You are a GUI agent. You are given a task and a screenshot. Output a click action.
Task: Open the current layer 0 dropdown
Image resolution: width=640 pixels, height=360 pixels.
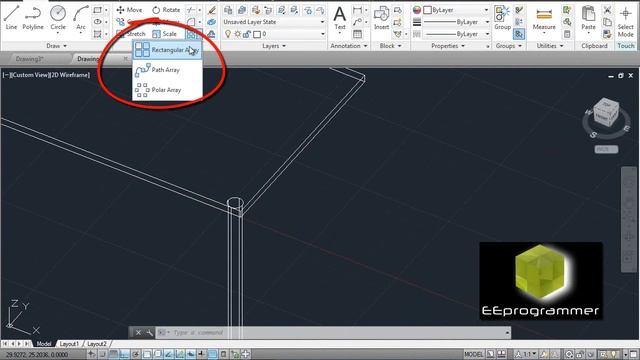click(273, 34)
